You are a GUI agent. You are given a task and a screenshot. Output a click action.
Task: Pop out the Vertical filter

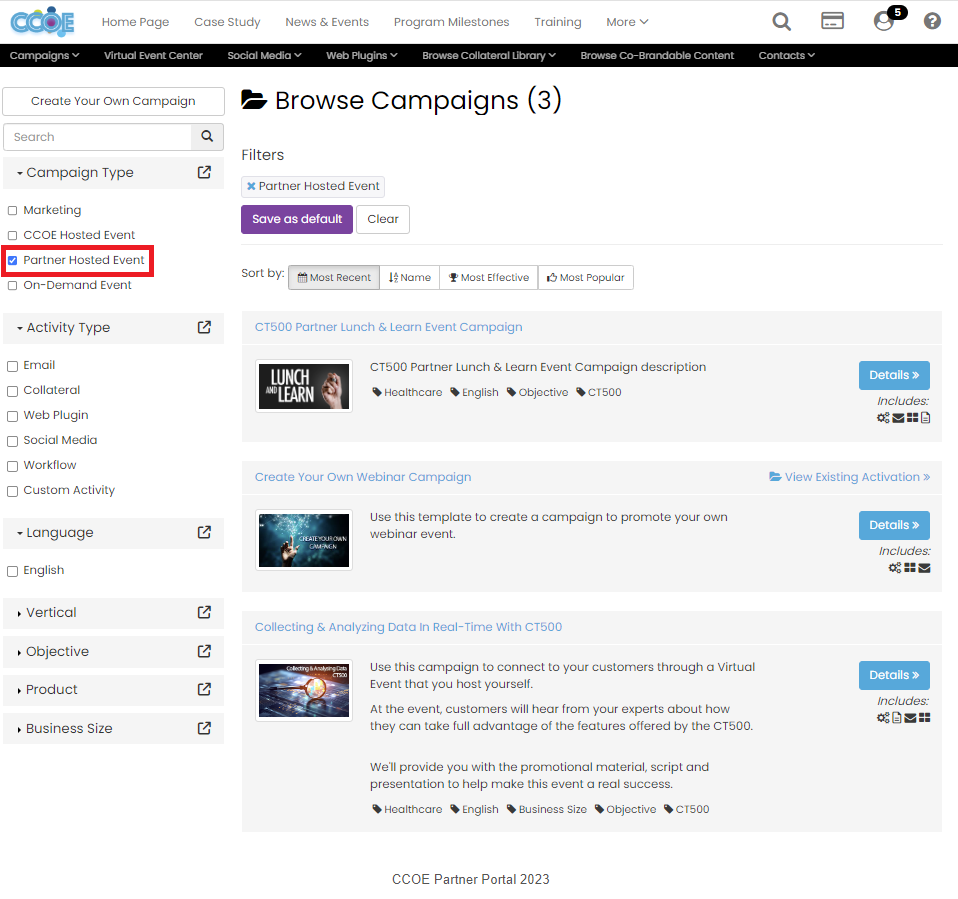pyautogui.click(x=204, y=612)
